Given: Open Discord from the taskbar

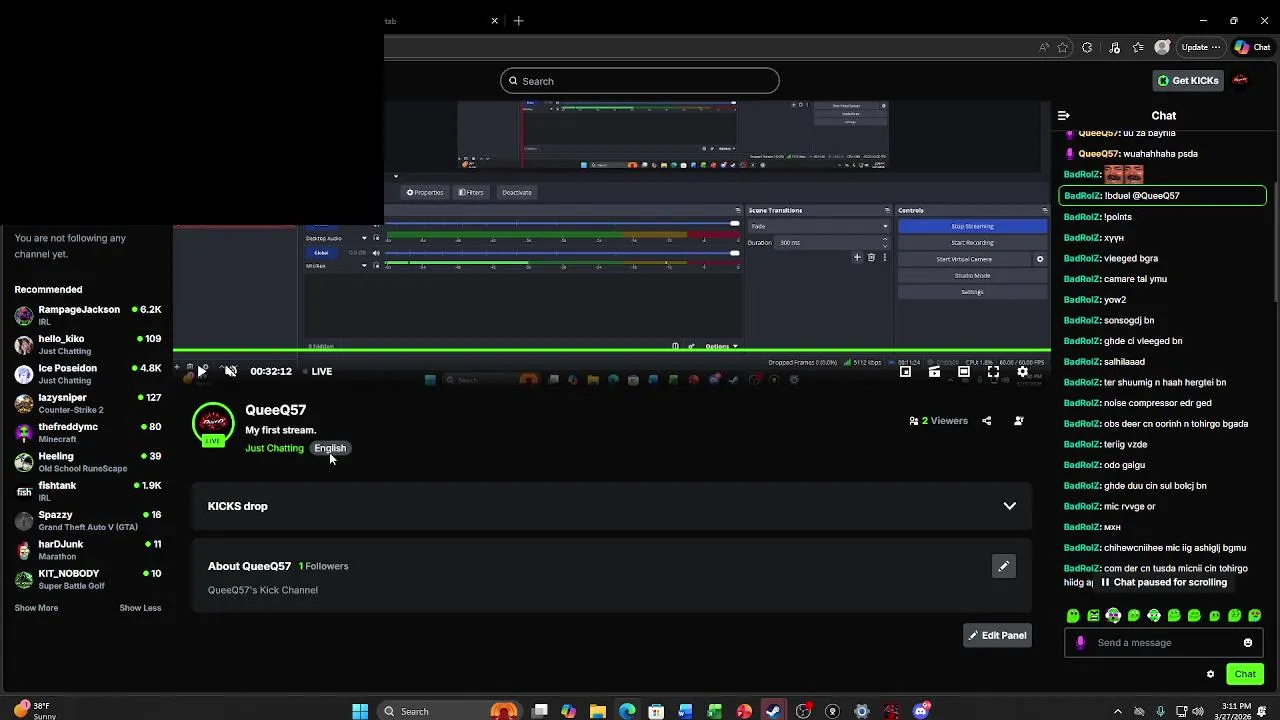Looking at the screenshot, I should [x=921, y=711].
